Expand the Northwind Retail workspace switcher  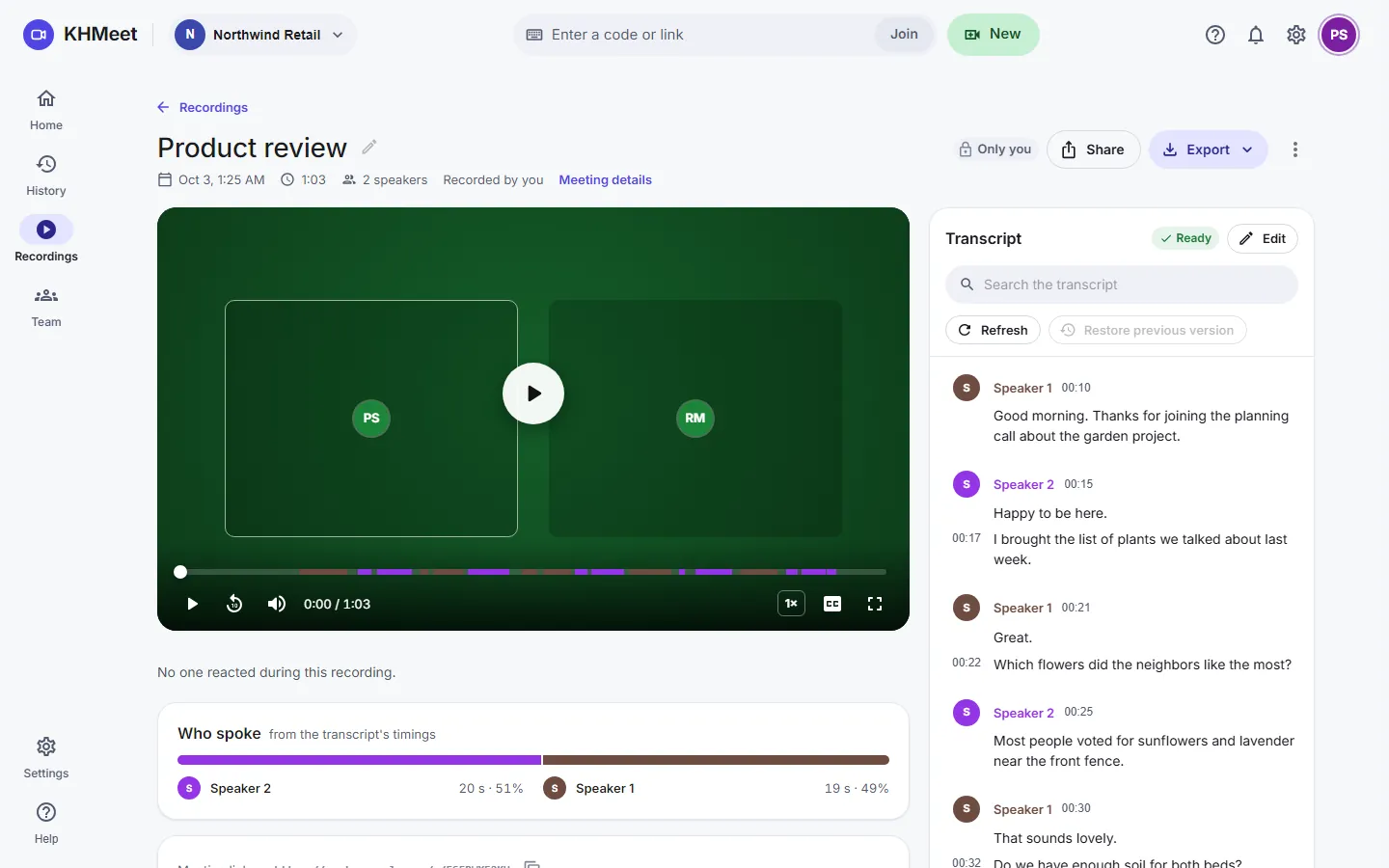point(262,35)
